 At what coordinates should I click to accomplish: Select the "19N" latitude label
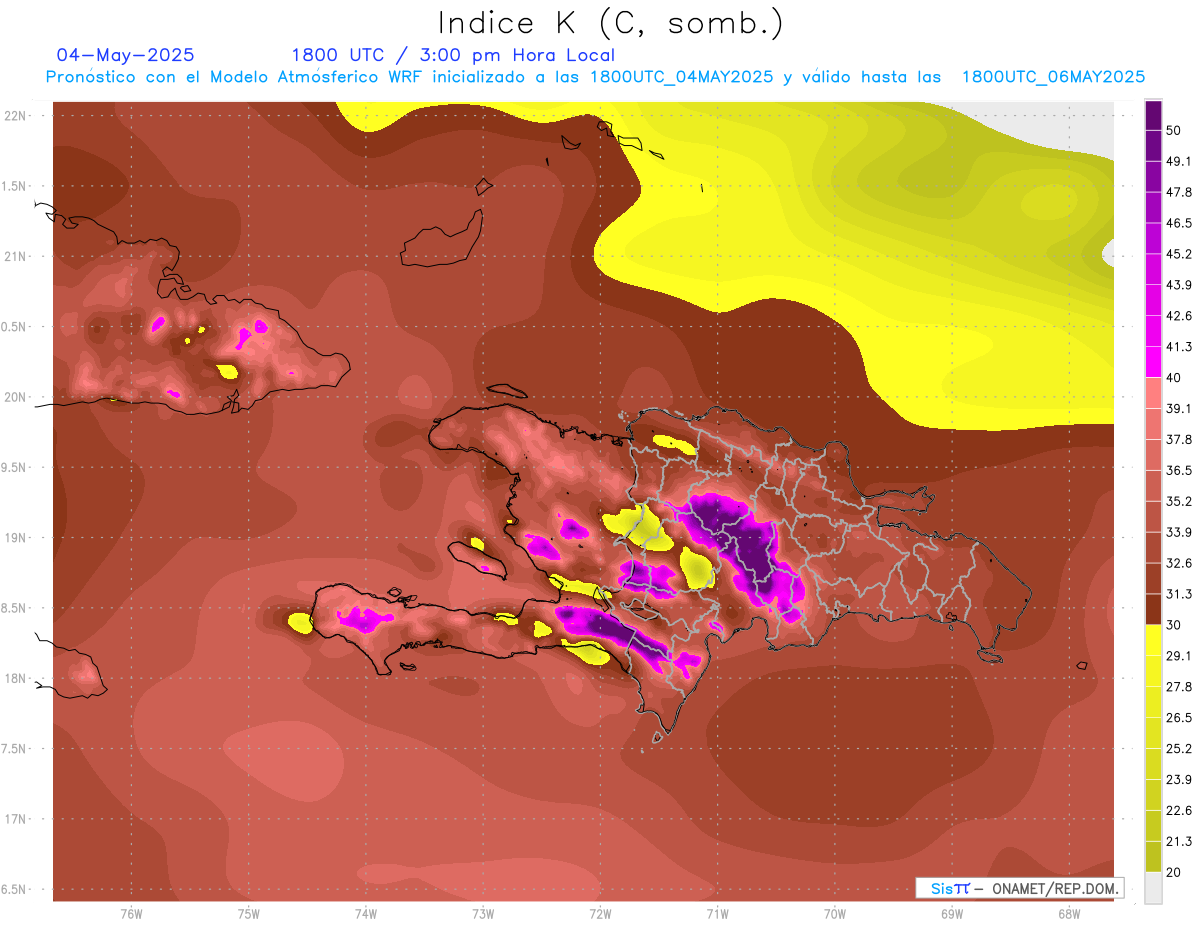click(16, 538)
